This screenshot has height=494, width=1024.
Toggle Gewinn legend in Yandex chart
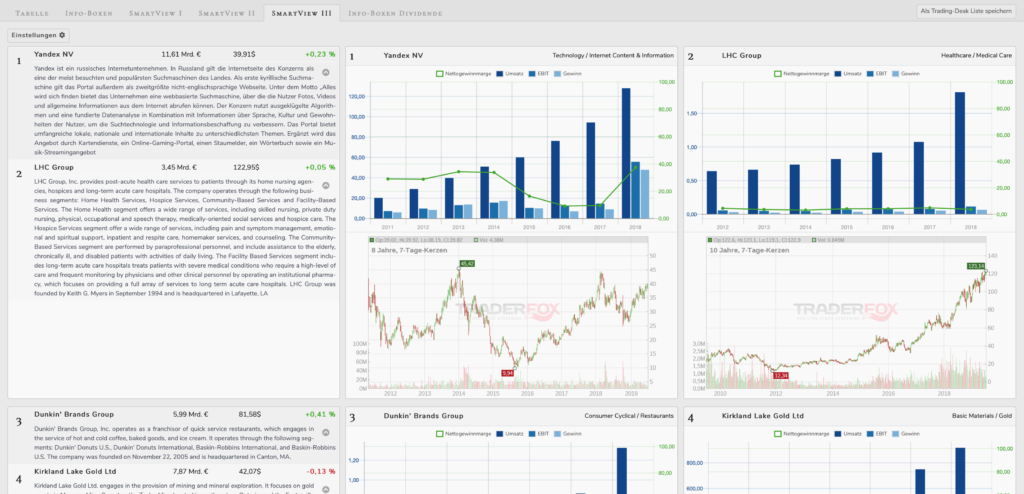[568, 74]
